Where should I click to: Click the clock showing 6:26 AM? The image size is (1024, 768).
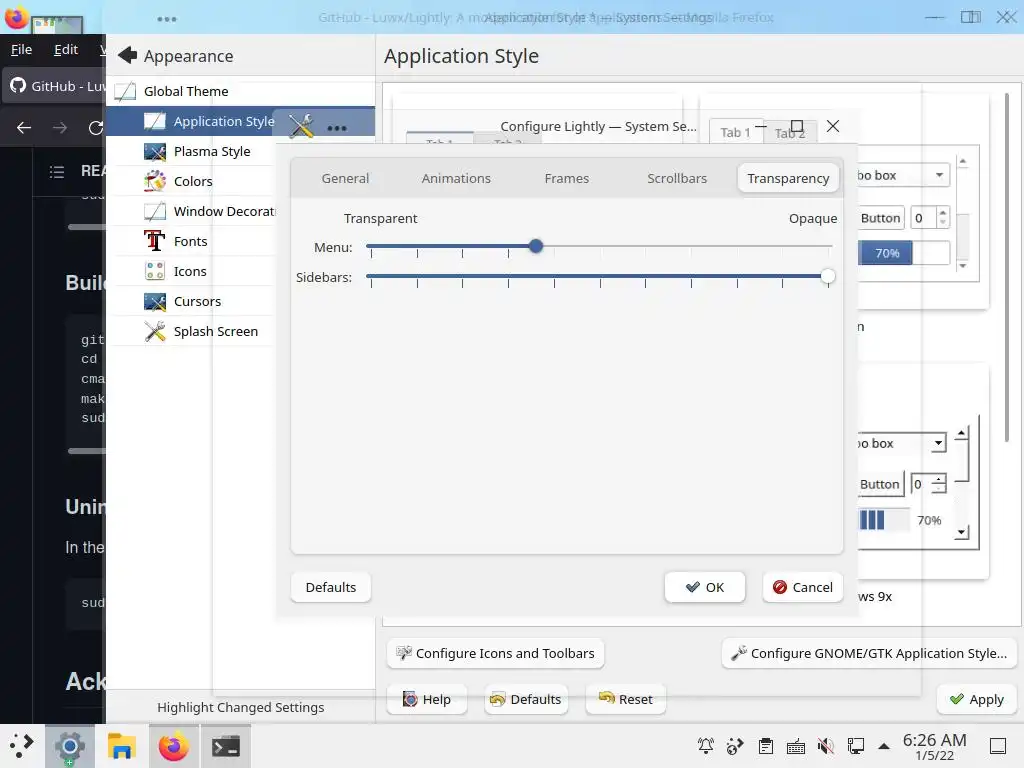pyautogui.click(x=934, y=746)
